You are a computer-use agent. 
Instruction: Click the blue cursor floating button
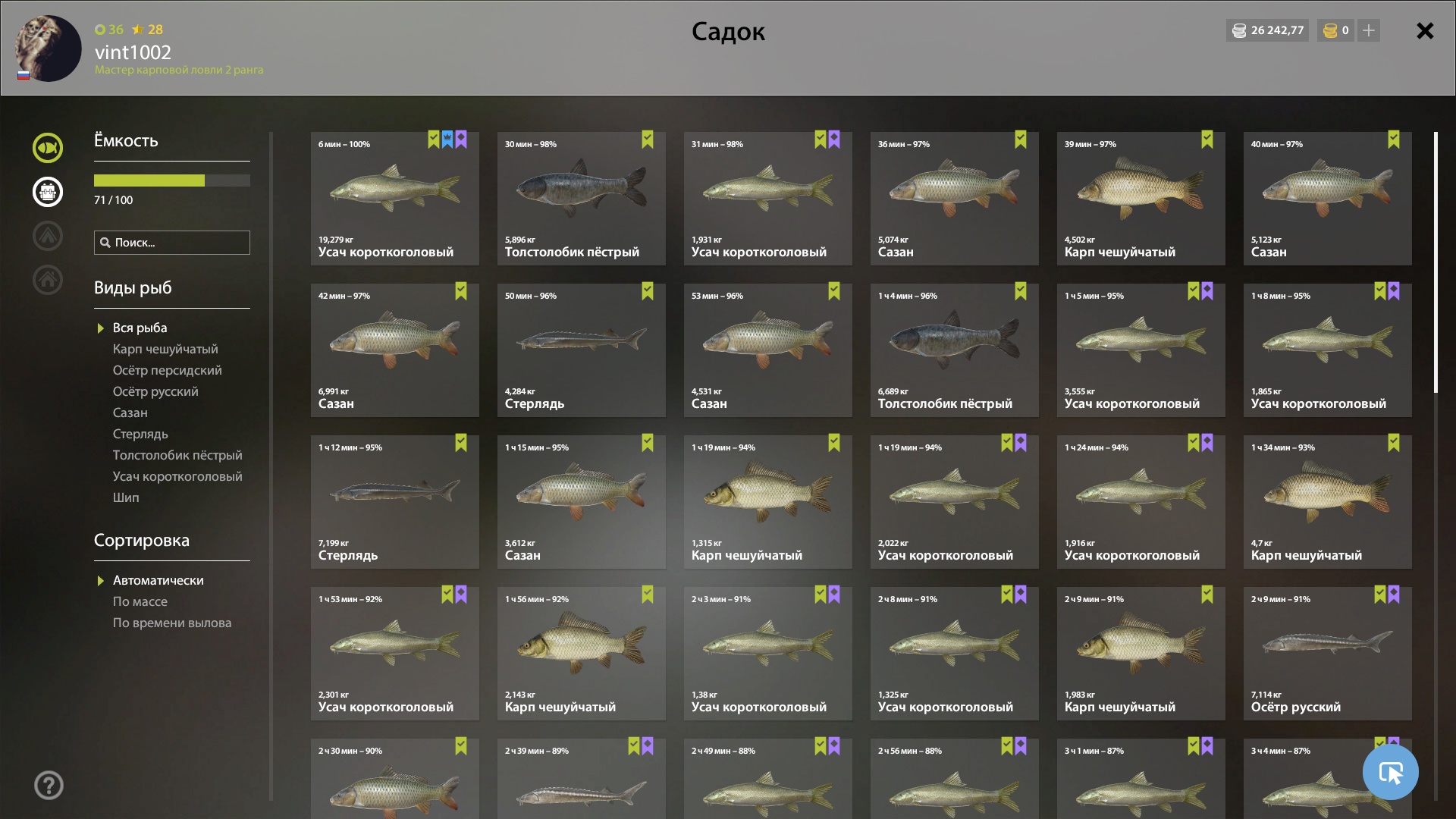click(x=1390, y=772)
